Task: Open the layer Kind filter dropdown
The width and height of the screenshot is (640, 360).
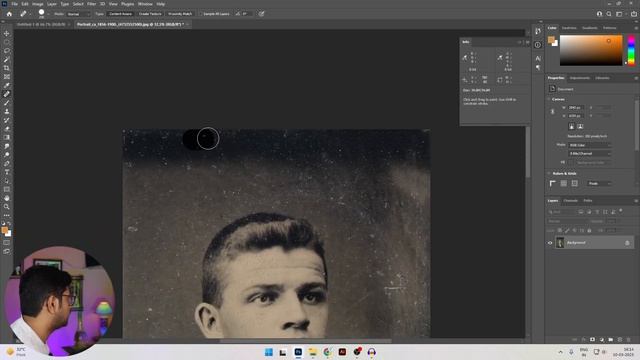Action: [562, 212]
